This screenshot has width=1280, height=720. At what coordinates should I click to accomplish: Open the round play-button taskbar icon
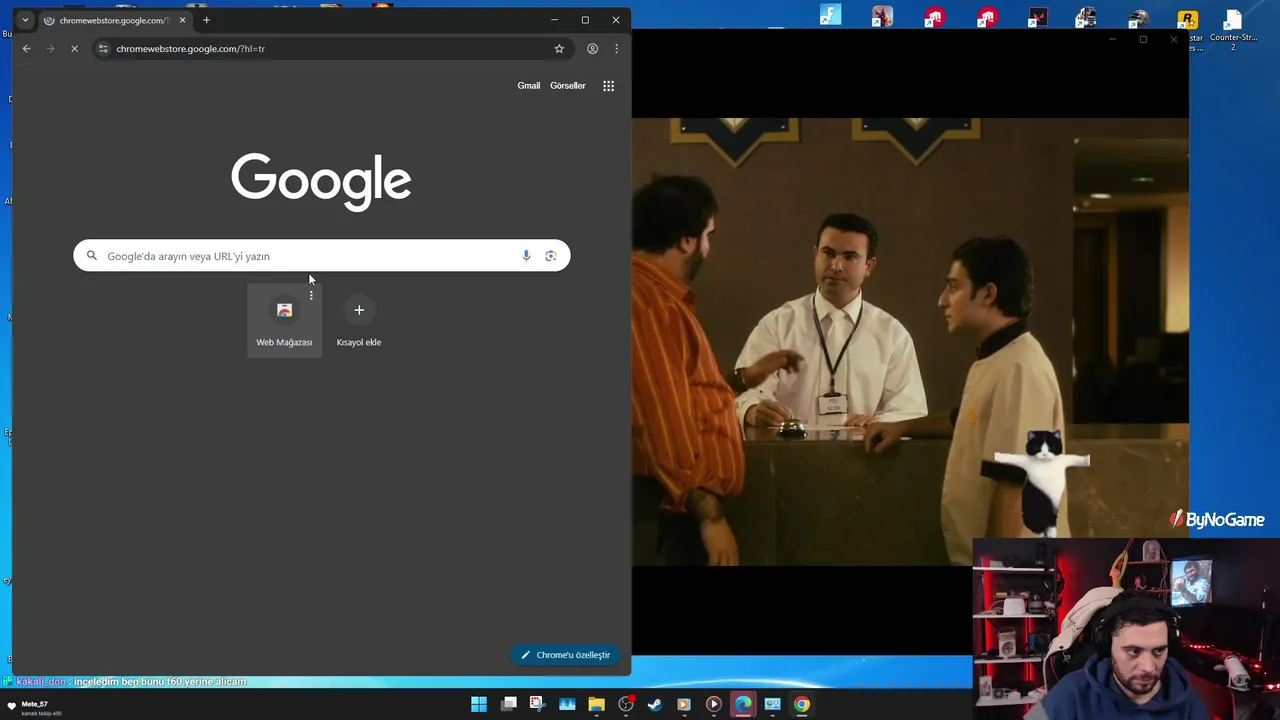[x=713, y=704]
